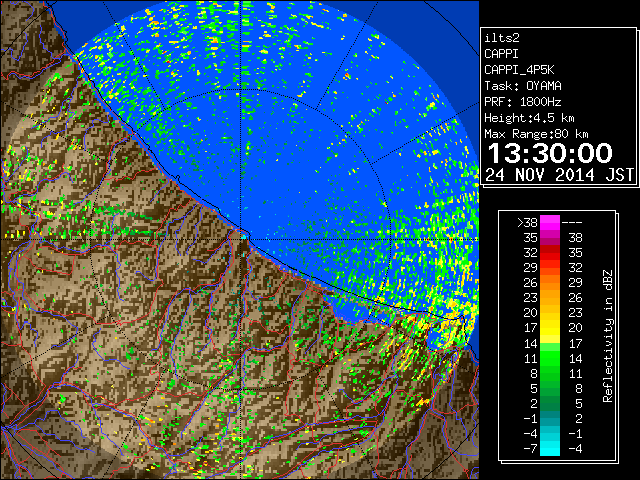The height and width of the screenshot is (480, 640).
Task: Click the '-7' legend label
Action: pos(530,449)
